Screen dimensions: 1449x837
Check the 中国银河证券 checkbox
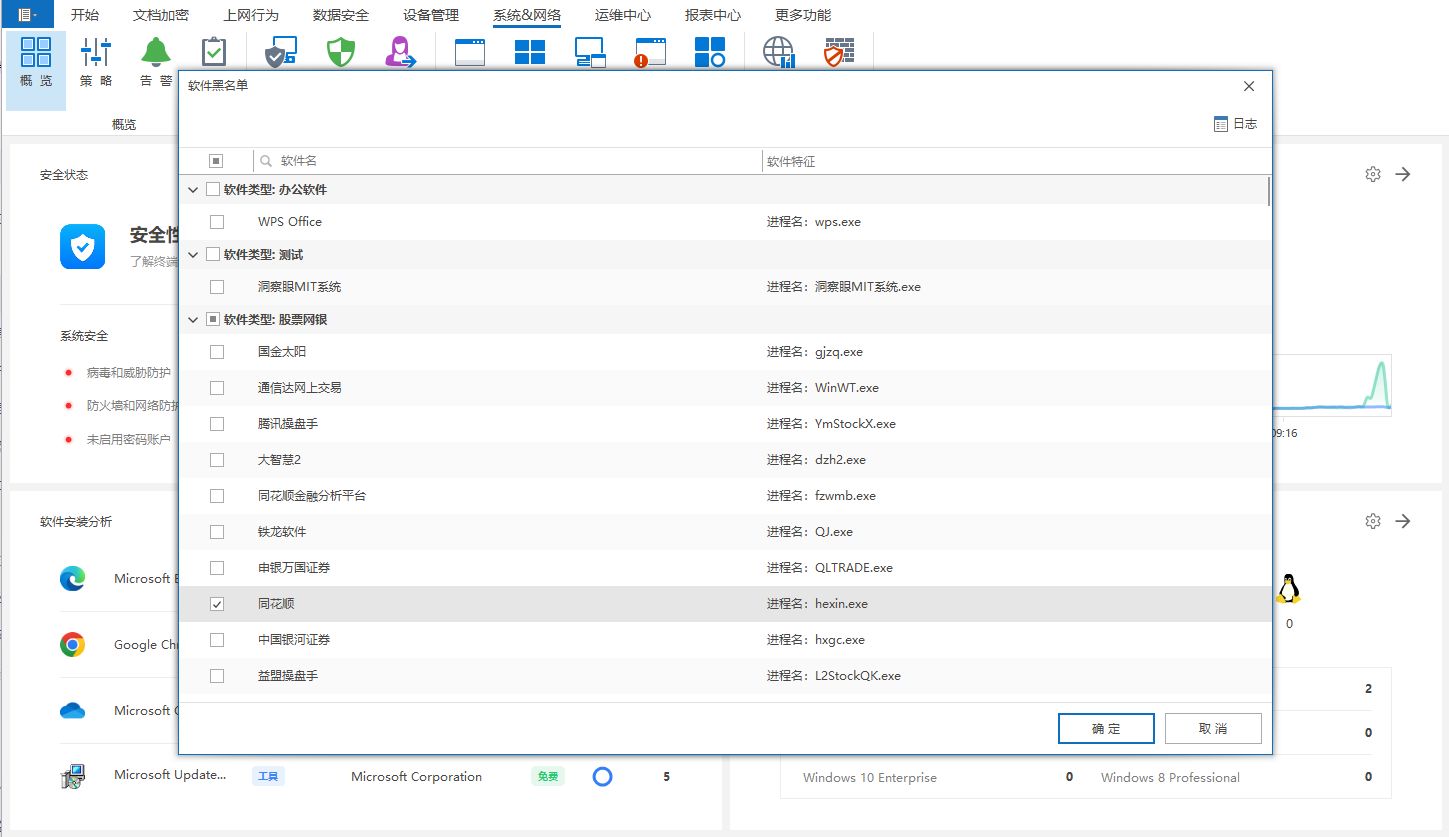pos(217,640)
